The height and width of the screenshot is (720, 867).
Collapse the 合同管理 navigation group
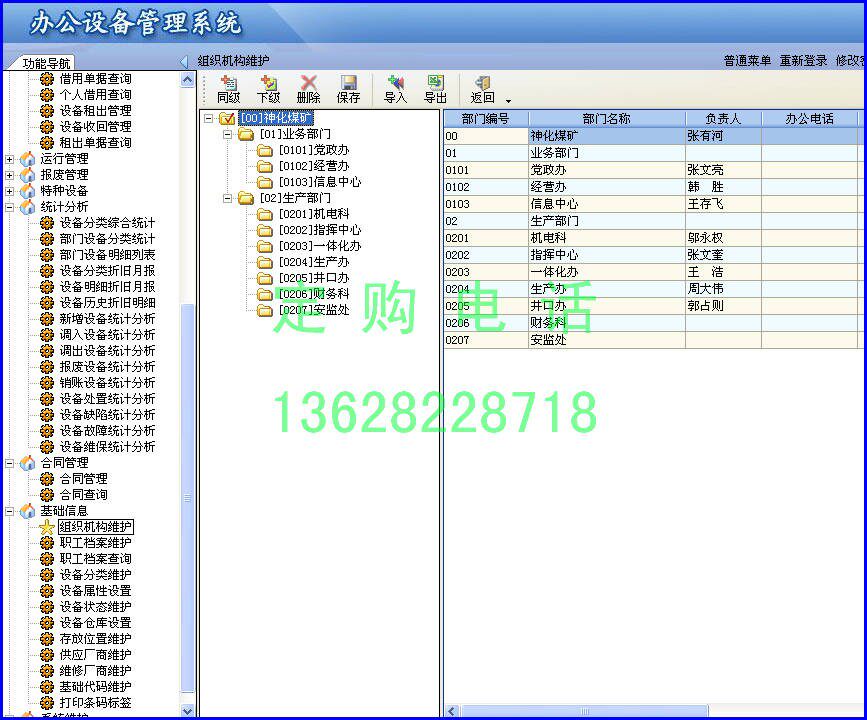9,463
